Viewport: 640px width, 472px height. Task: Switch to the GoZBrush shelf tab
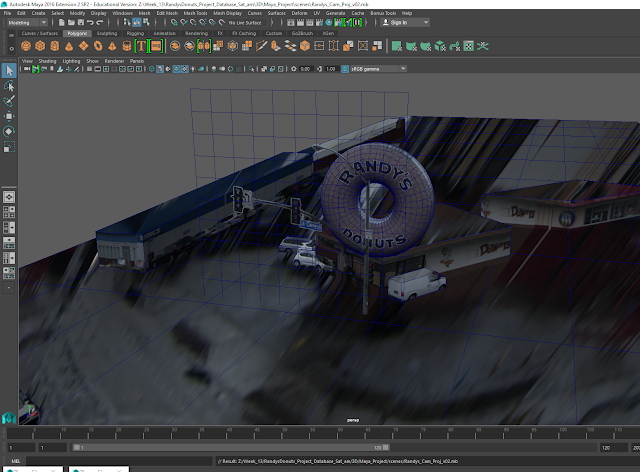pyautogui.click(x=302, y=33)
